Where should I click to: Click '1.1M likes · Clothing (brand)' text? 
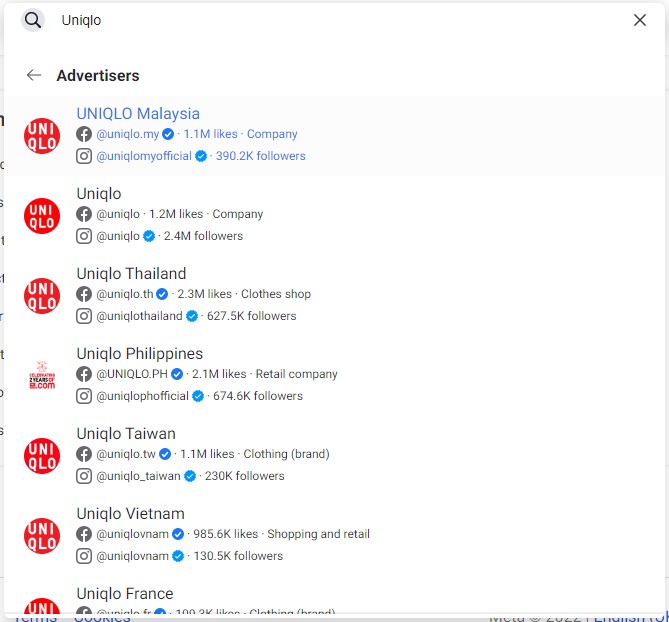tap(255, 454)
